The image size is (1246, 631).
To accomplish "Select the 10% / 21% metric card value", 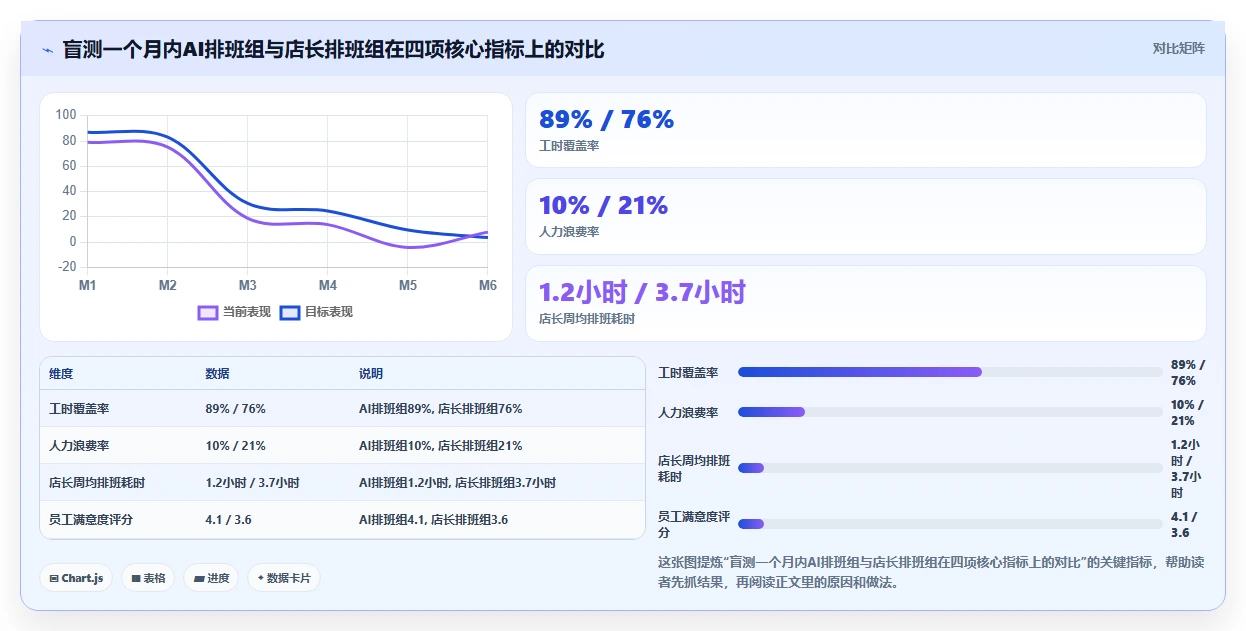I will coord(603,205).
